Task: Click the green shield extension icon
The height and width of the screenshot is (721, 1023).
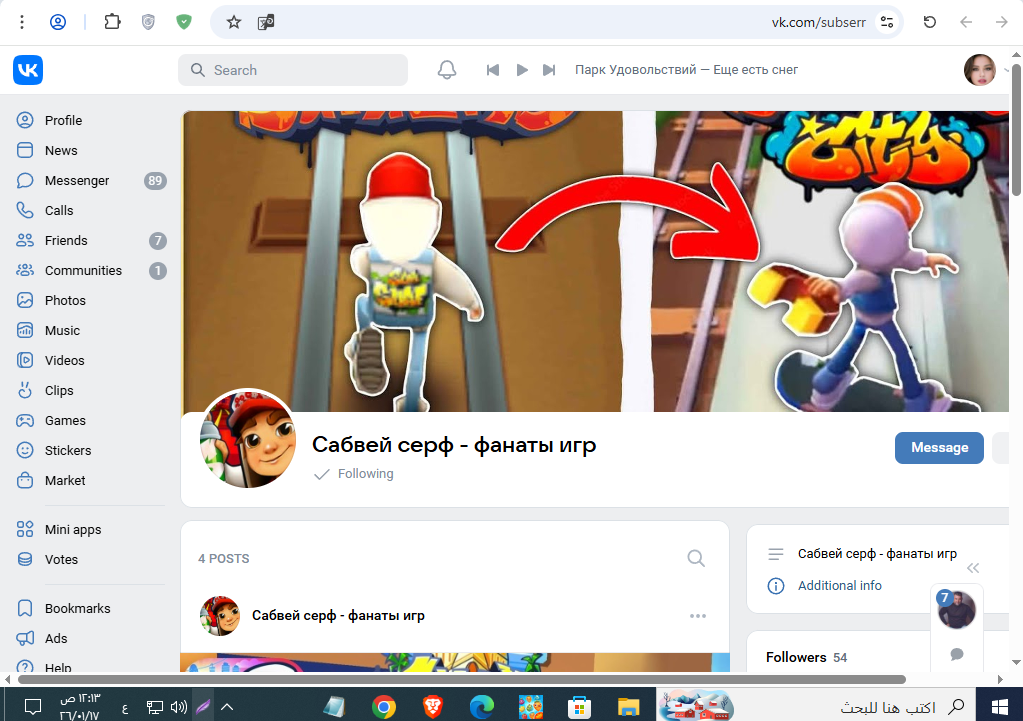Action: (184, 22)
